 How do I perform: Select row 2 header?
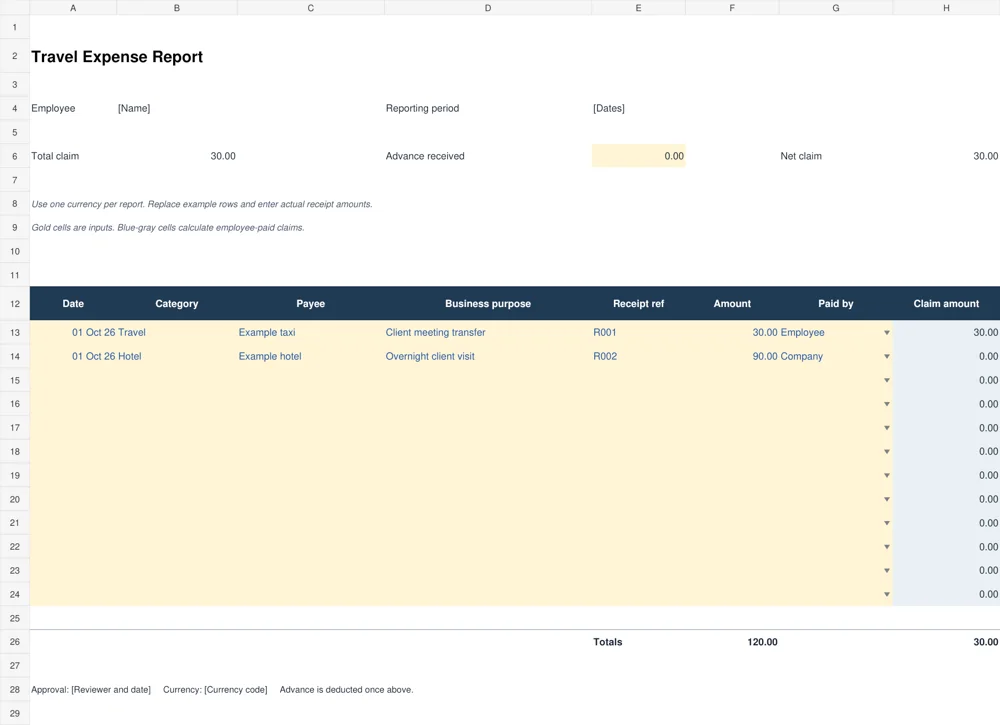click(x=15, y=56)
